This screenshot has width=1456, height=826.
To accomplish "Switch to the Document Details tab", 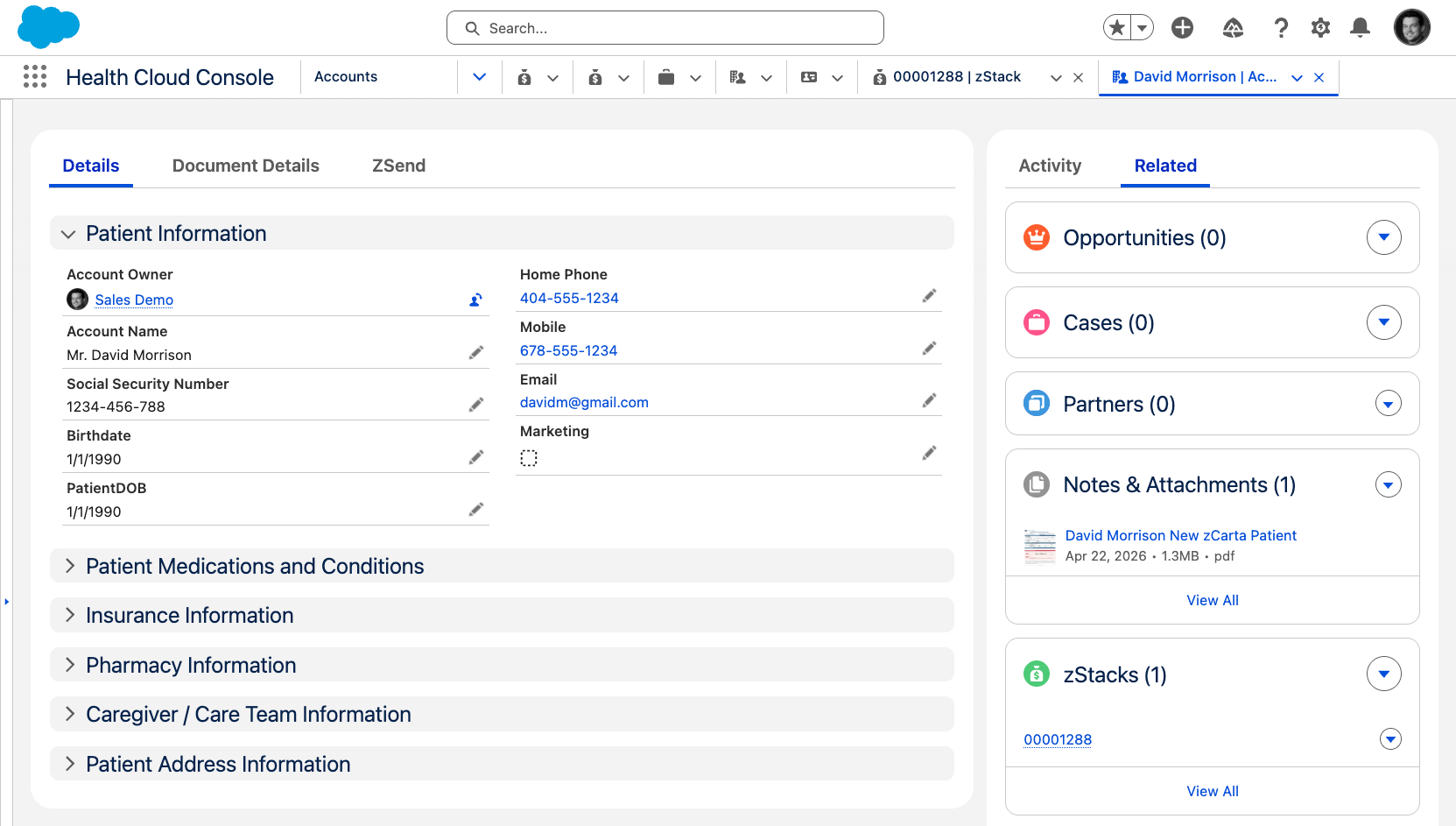I will (x=246, y=166).
